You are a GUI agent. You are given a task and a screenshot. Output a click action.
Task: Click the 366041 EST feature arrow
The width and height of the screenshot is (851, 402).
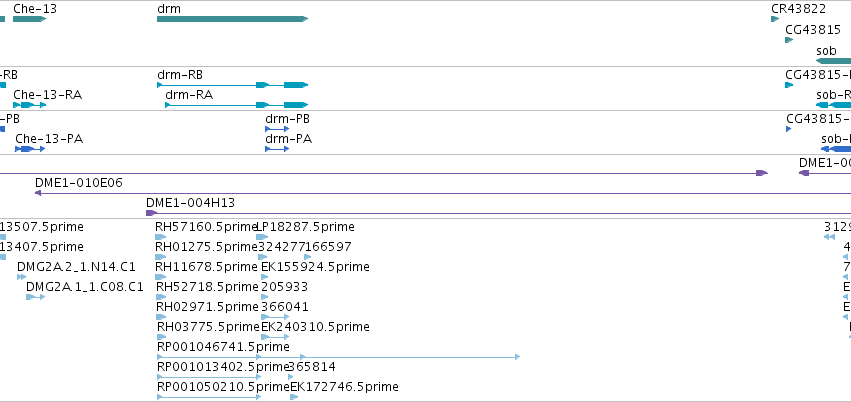pyautogui.click(x=275, y=317)
